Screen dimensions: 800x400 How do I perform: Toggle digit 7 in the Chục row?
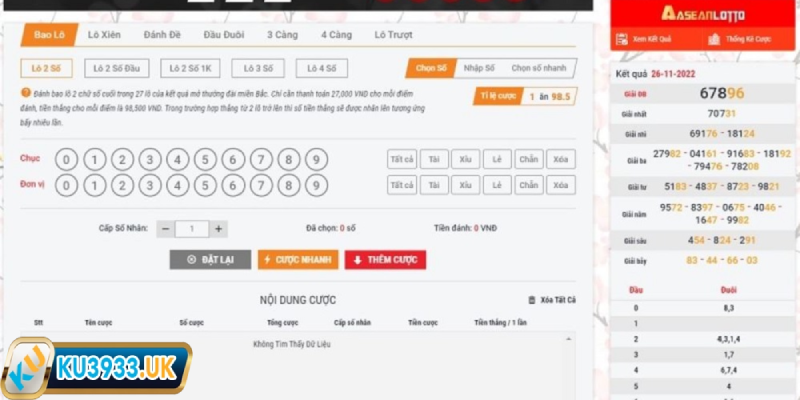click(261, 160)
